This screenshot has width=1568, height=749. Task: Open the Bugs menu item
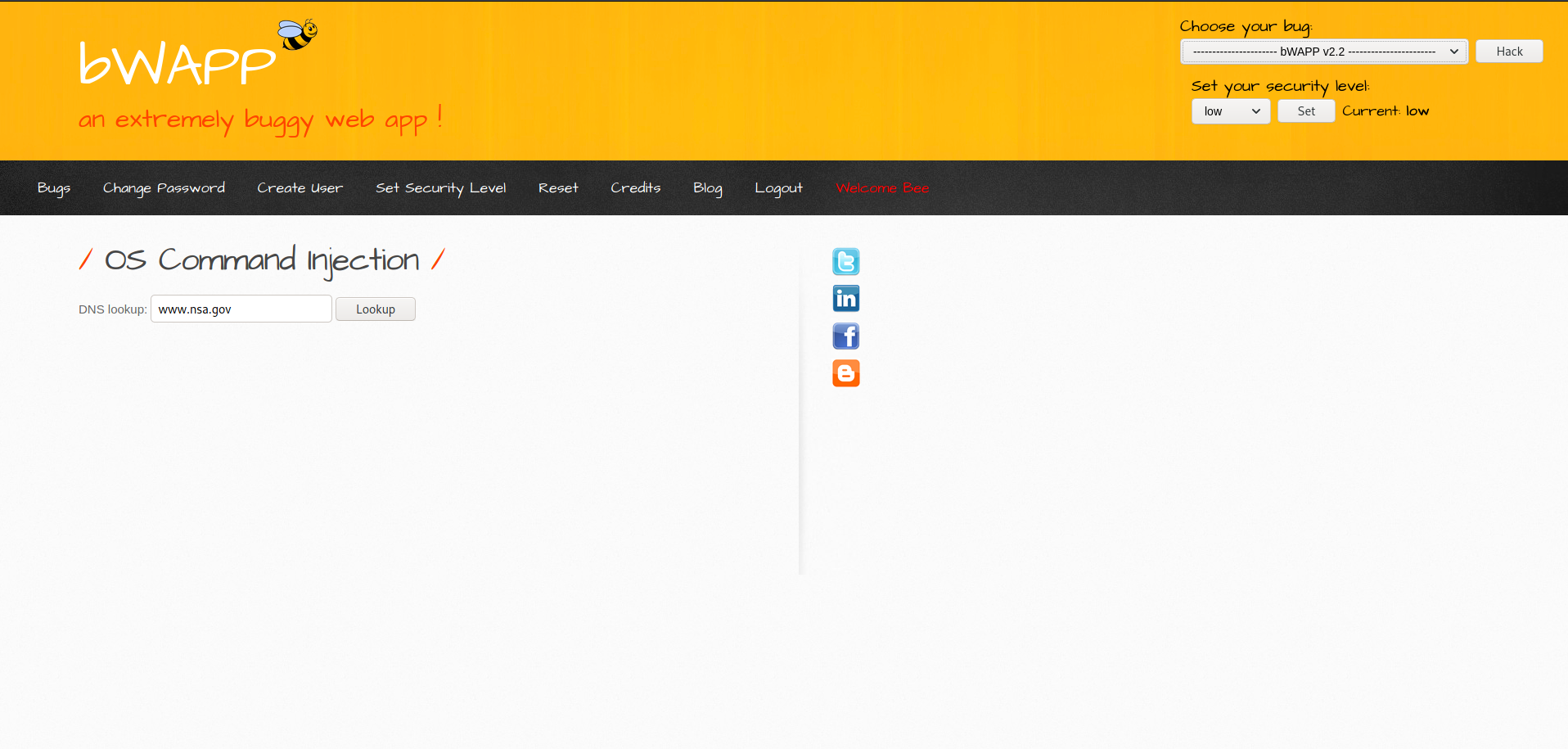click(x=54, y=188)
